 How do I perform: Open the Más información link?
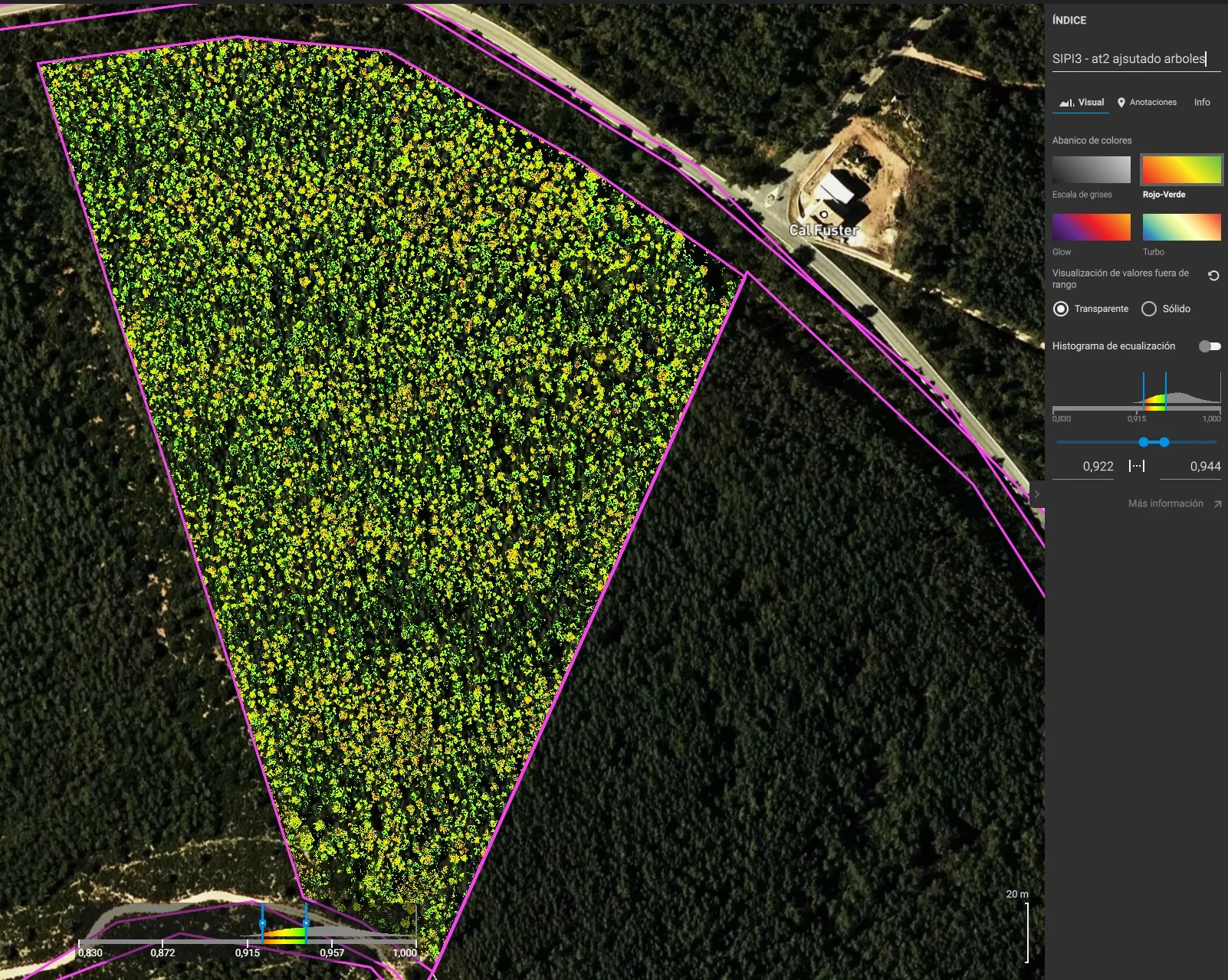point(1165,503)
